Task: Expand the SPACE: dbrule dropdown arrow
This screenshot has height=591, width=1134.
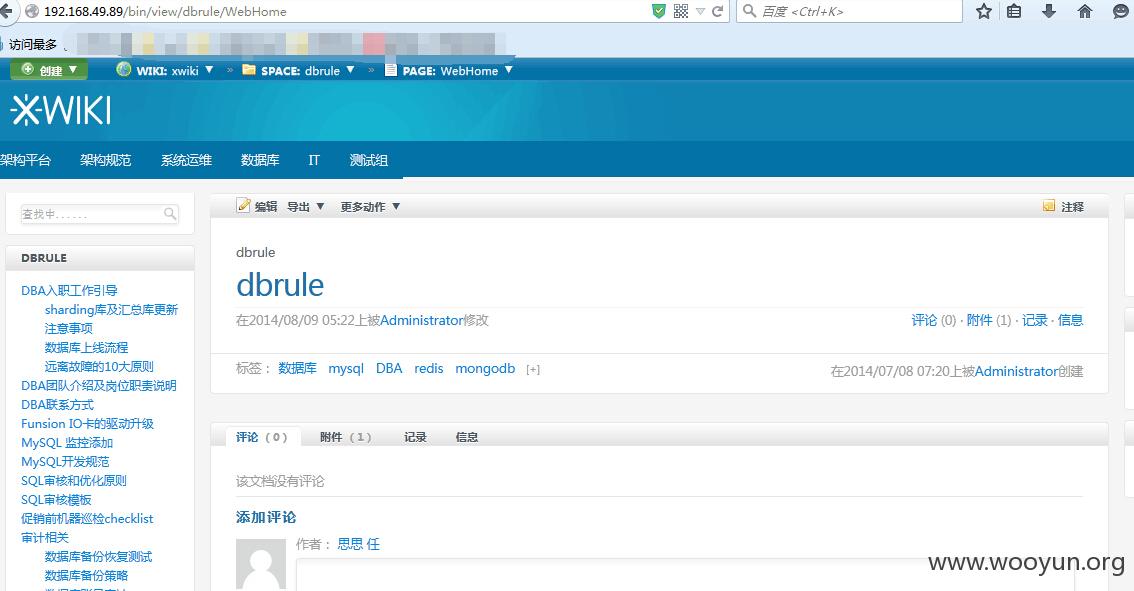Action: tap(350, 69)
